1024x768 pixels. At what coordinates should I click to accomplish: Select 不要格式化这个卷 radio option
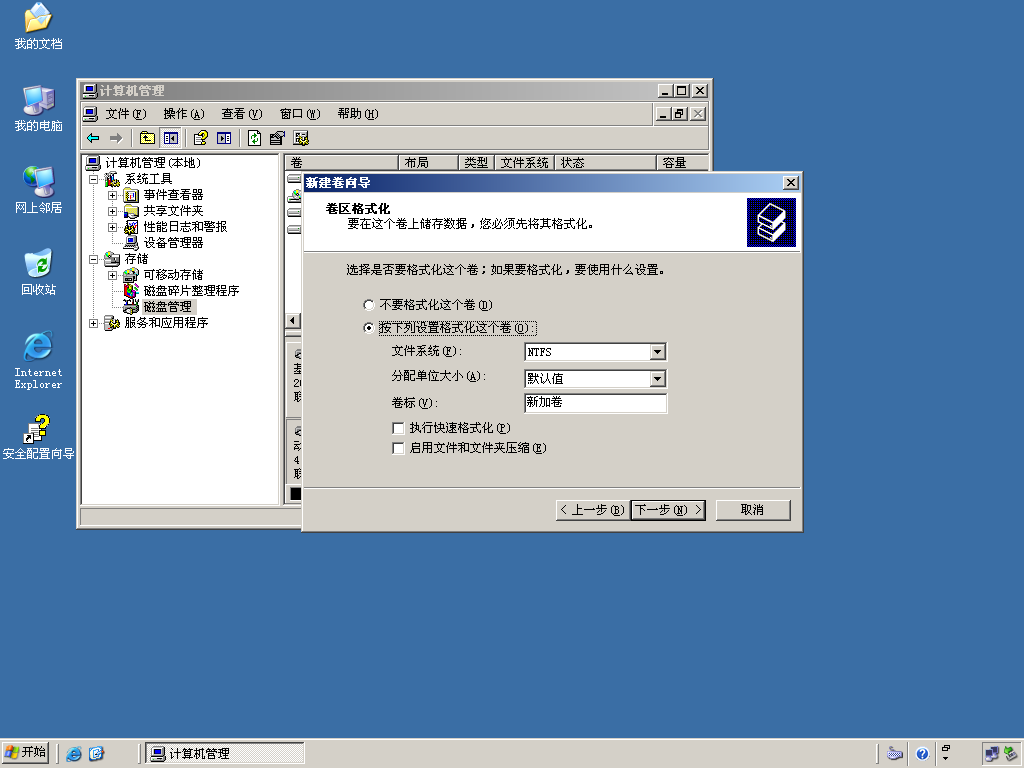point(368,305)
